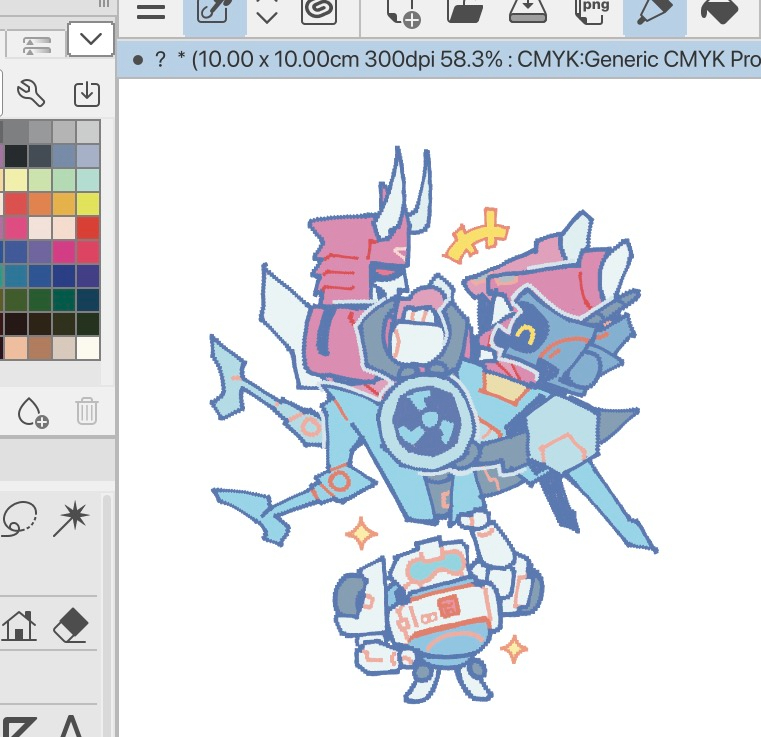Click the delete color trash icon
761x737 pixels.
(87, 410)
